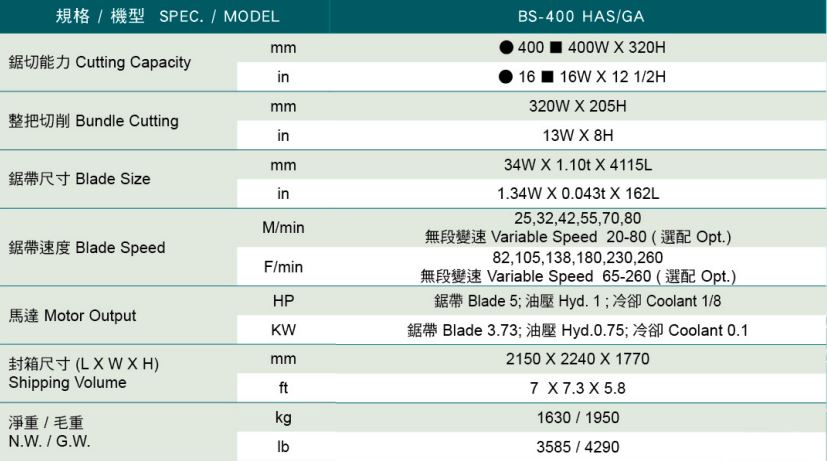Click the value '13W X 8H'
Screen dimensions: 827x461
point(578,136)
